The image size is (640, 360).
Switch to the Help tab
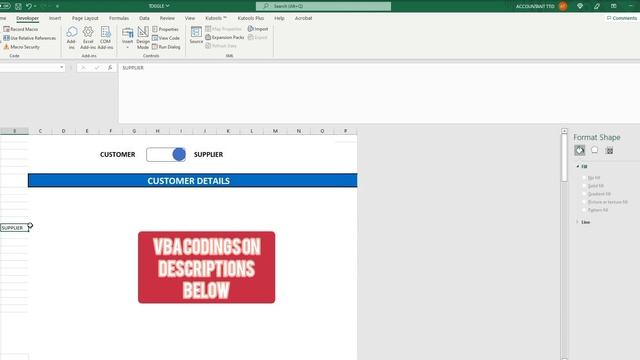tap(279, 18)
